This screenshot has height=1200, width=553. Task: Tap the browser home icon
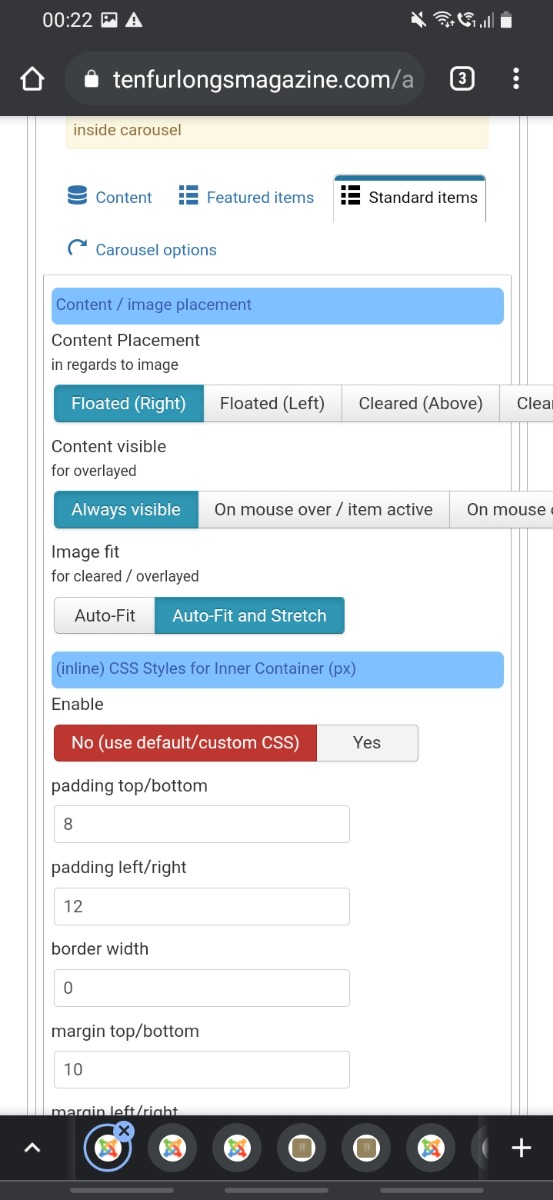[32, 79]
